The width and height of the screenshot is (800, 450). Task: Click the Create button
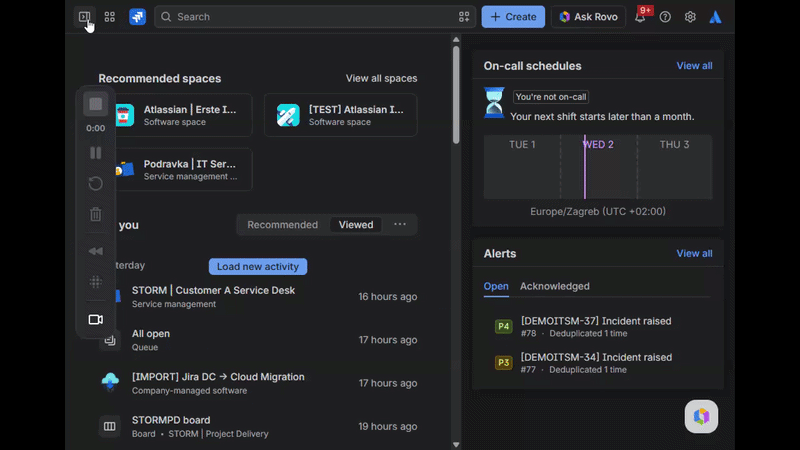point(513,17)
